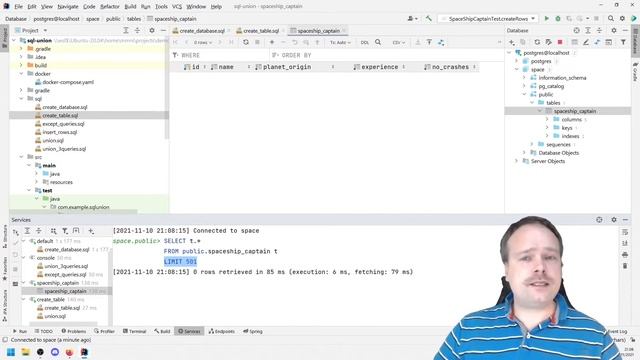Viewport: 640px width, 360px height.
Task: Click the Build project hammer icon
Action: 429,18
